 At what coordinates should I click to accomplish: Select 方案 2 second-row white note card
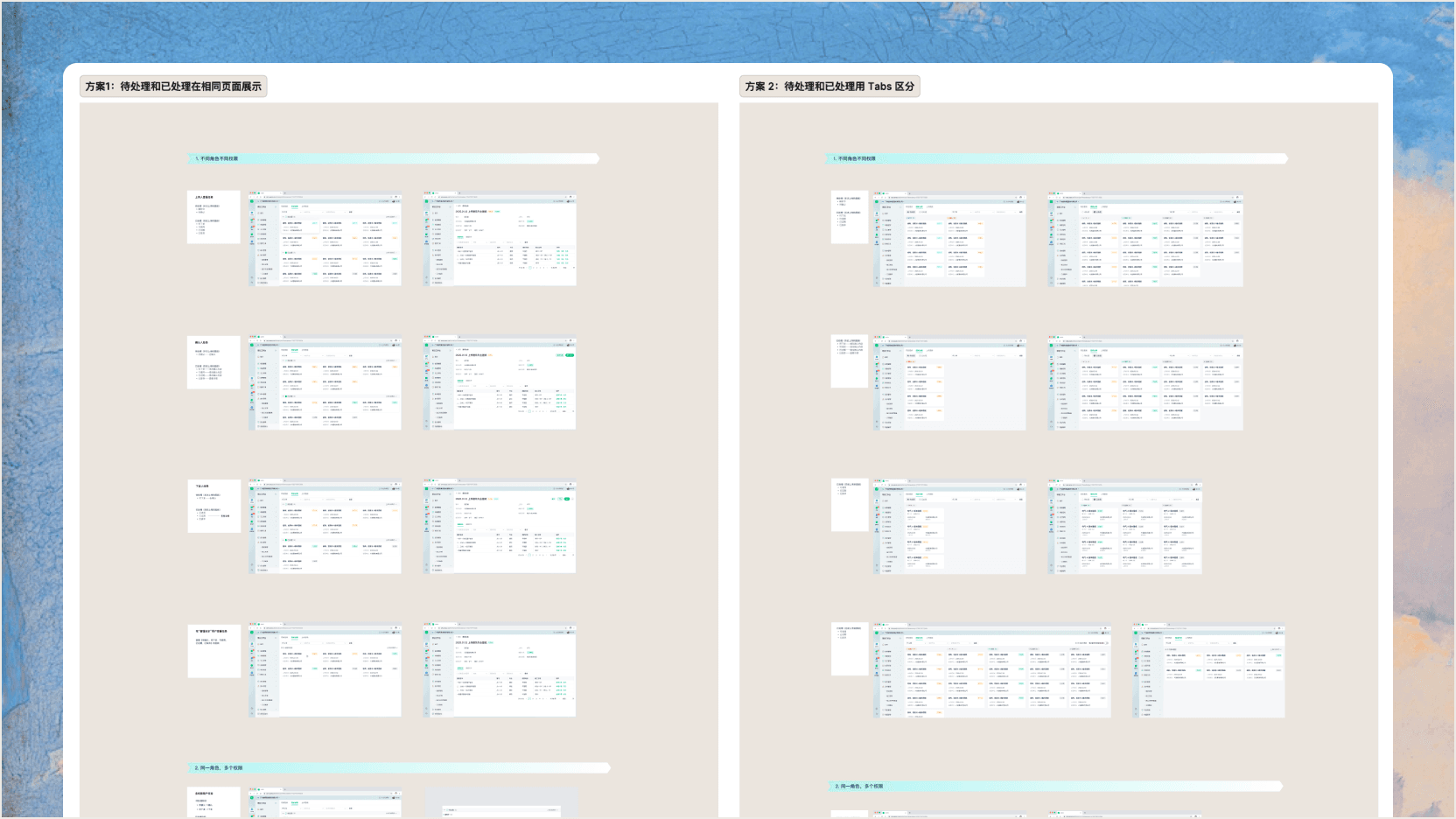click(x=849, y=361)
